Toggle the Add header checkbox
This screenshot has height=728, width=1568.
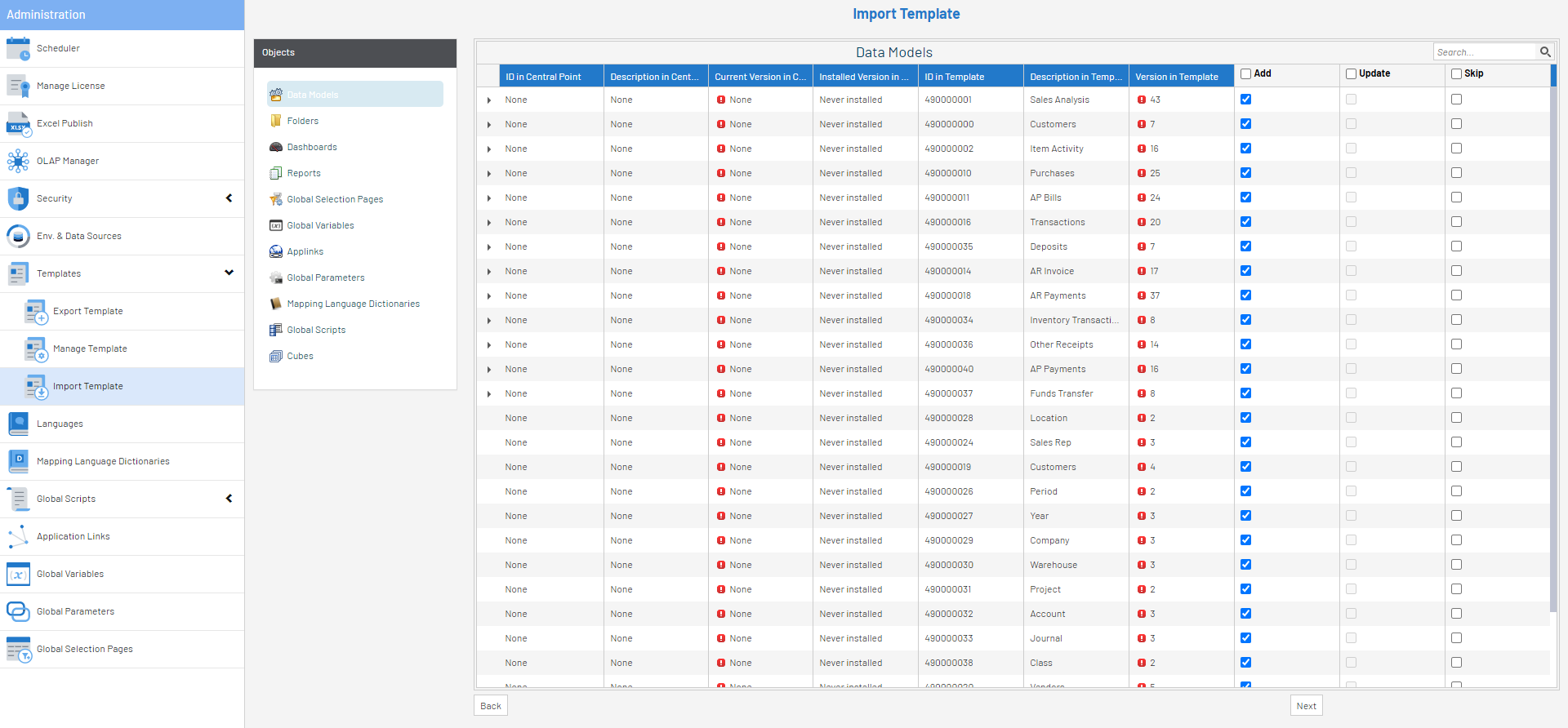[1245, 74]
